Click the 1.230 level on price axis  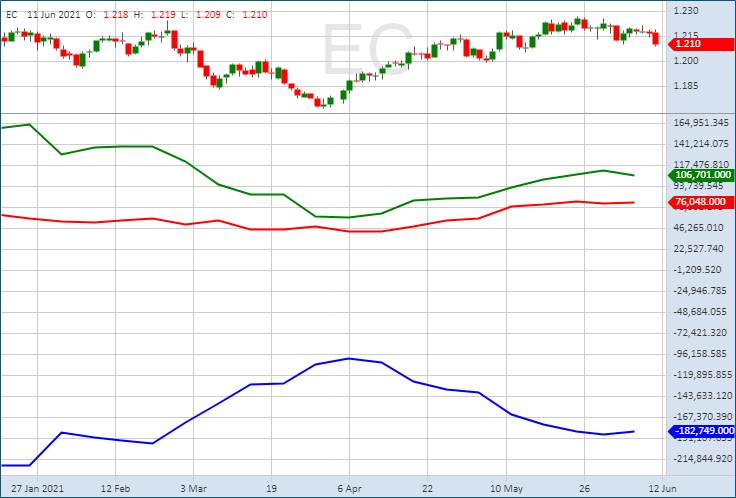pos(686,11)
